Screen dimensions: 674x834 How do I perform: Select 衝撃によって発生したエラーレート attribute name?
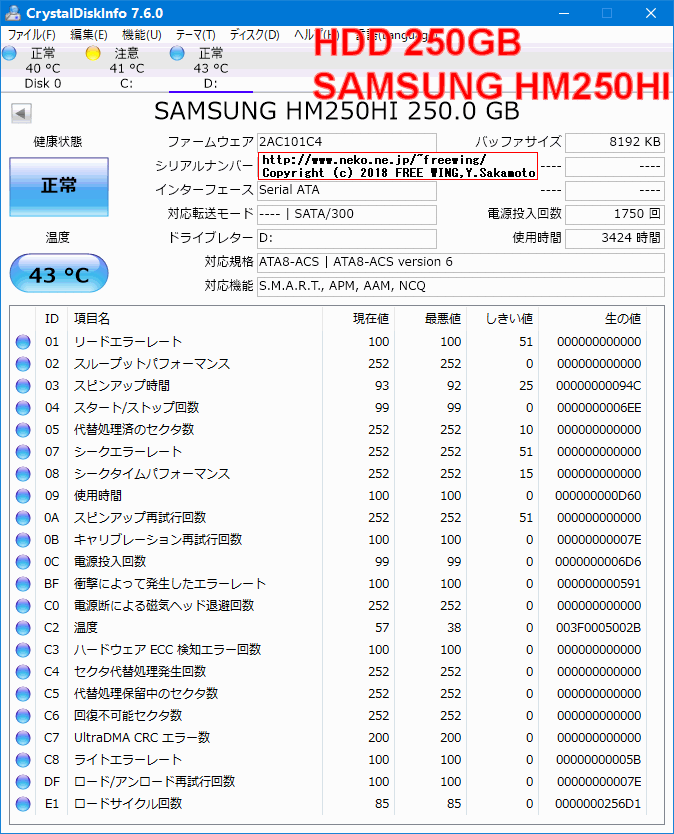tap(170, 584)
